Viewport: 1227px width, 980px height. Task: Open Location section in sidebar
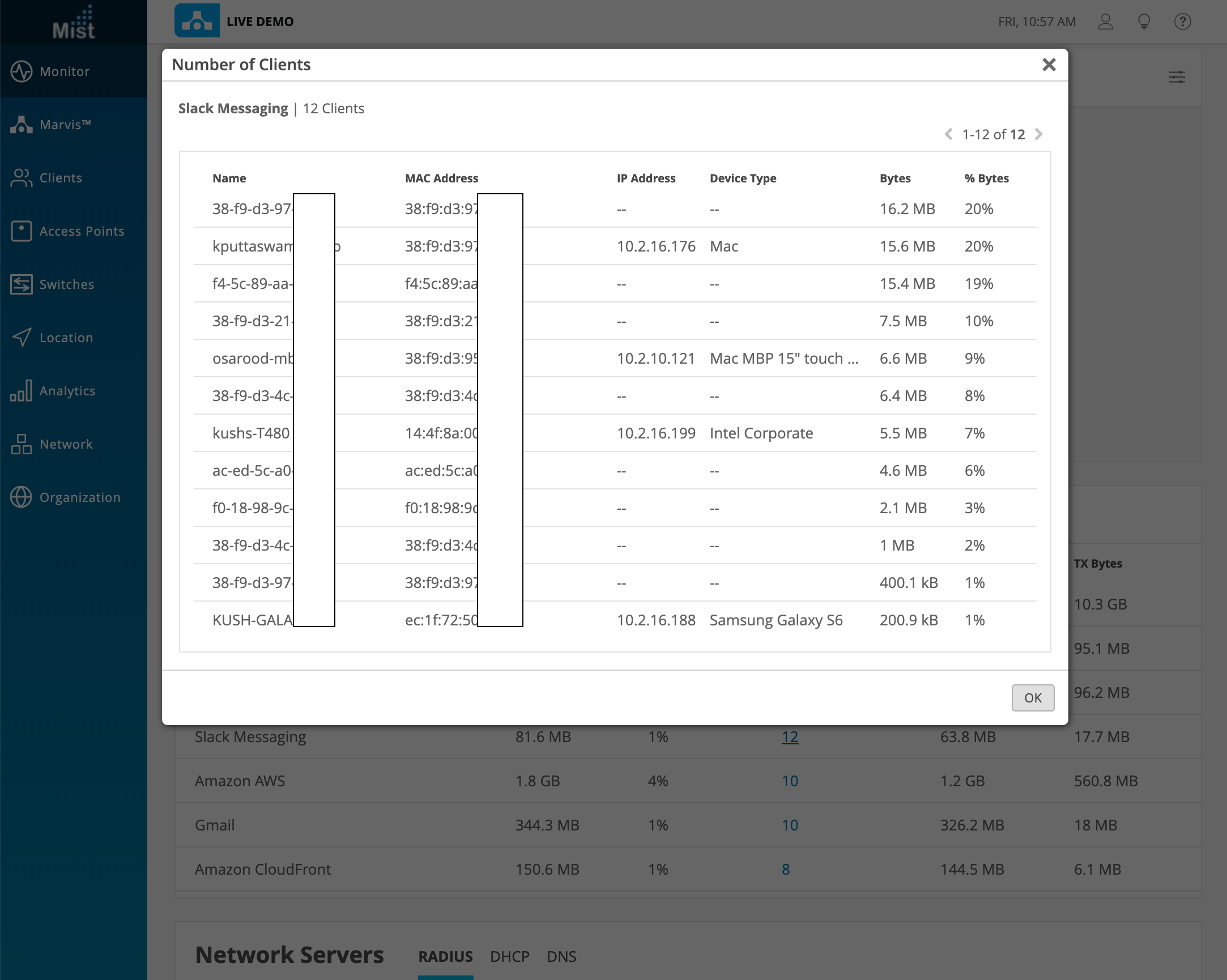coord(66,338)
